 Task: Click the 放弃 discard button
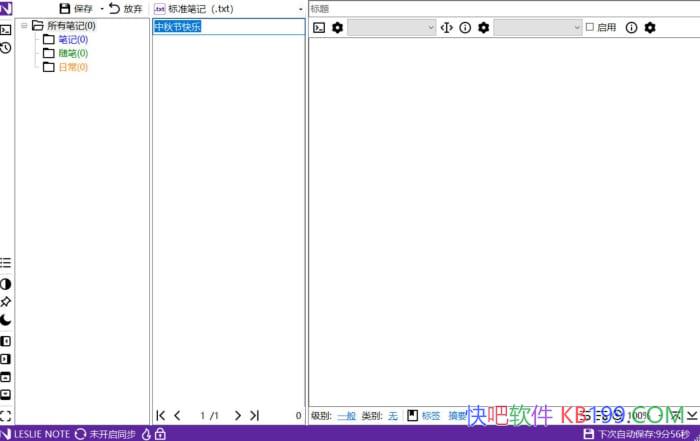coord(125,9)
